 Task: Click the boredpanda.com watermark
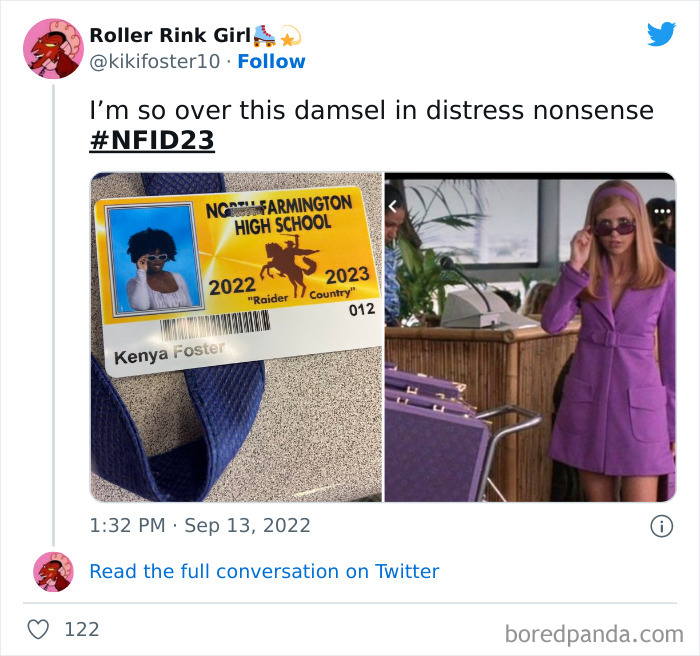click(594, 634)
